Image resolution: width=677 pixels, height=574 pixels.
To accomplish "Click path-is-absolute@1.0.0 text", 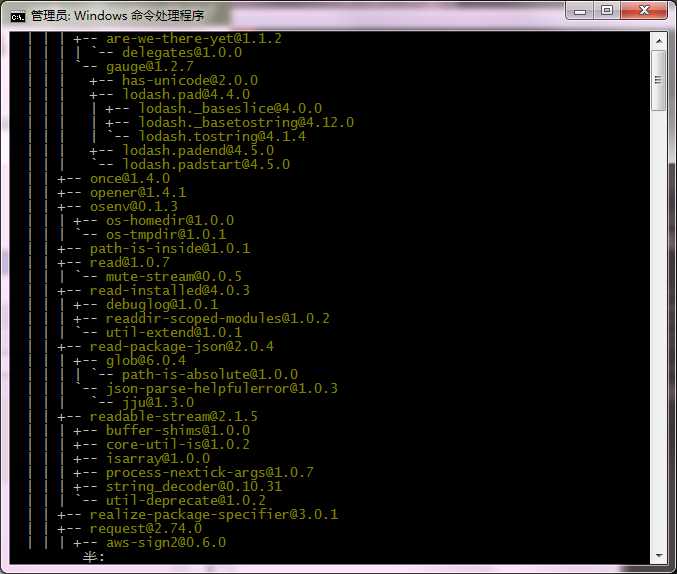I will pyautogui.click(x=210, y=374).
